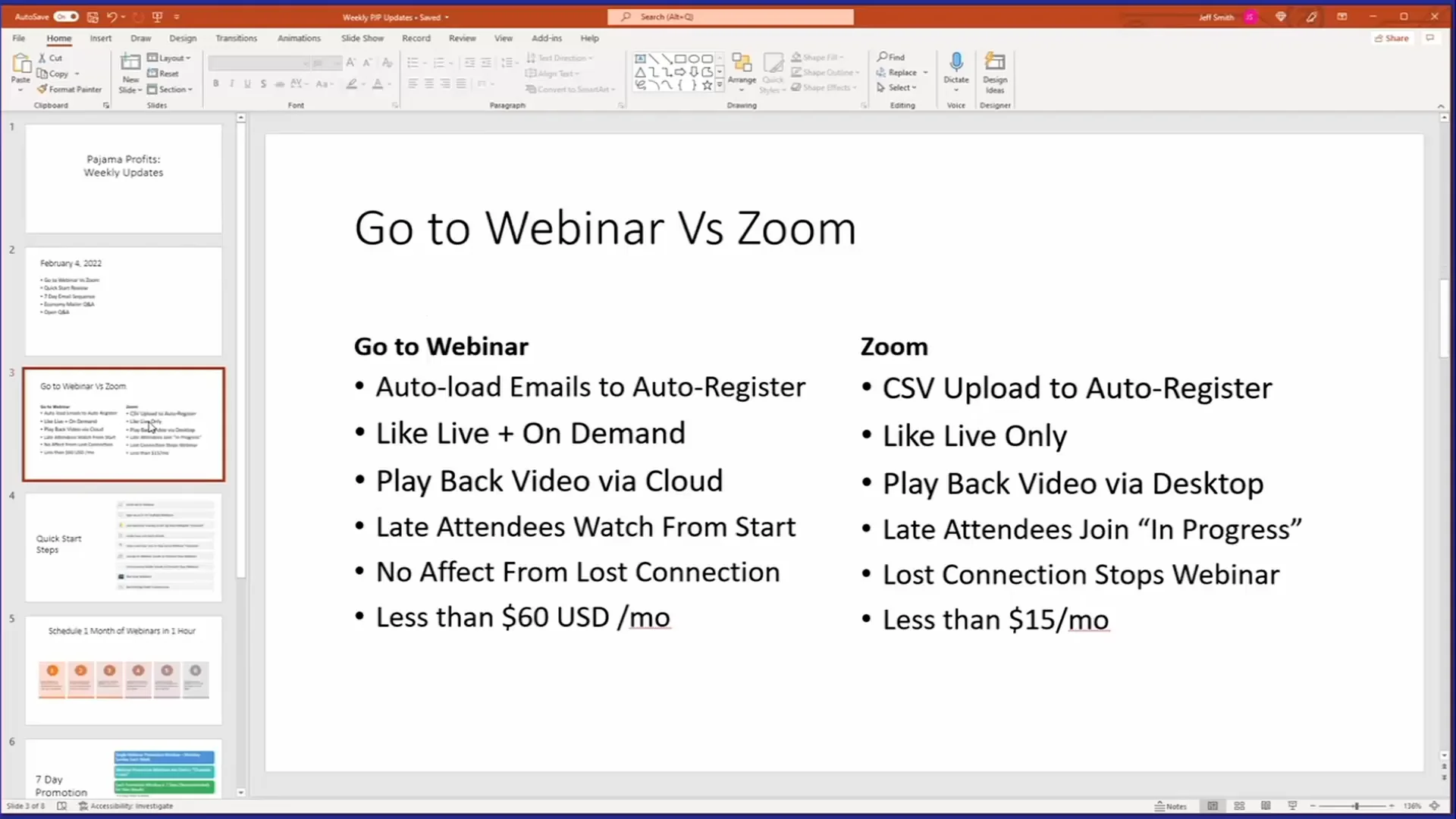Switch to Slide Sorter view icon
The image size is (1456, 819).
tap(1239, 806)
